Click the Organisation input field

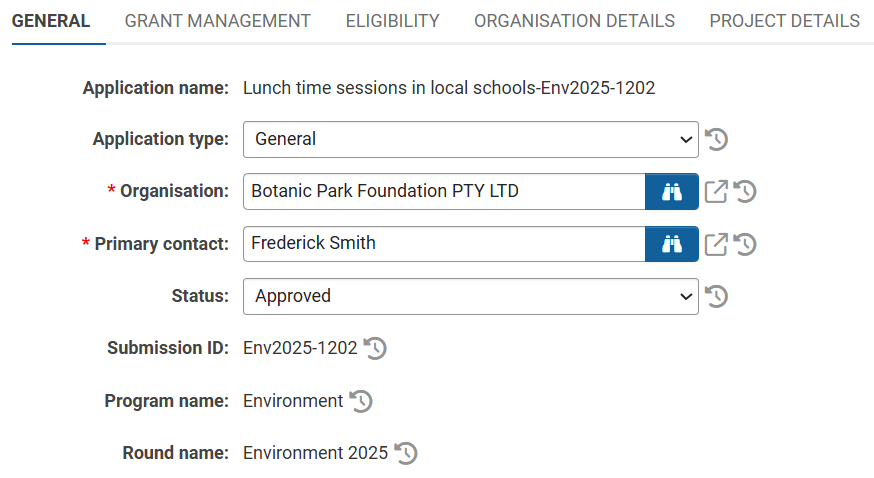(x=444, y=192)
